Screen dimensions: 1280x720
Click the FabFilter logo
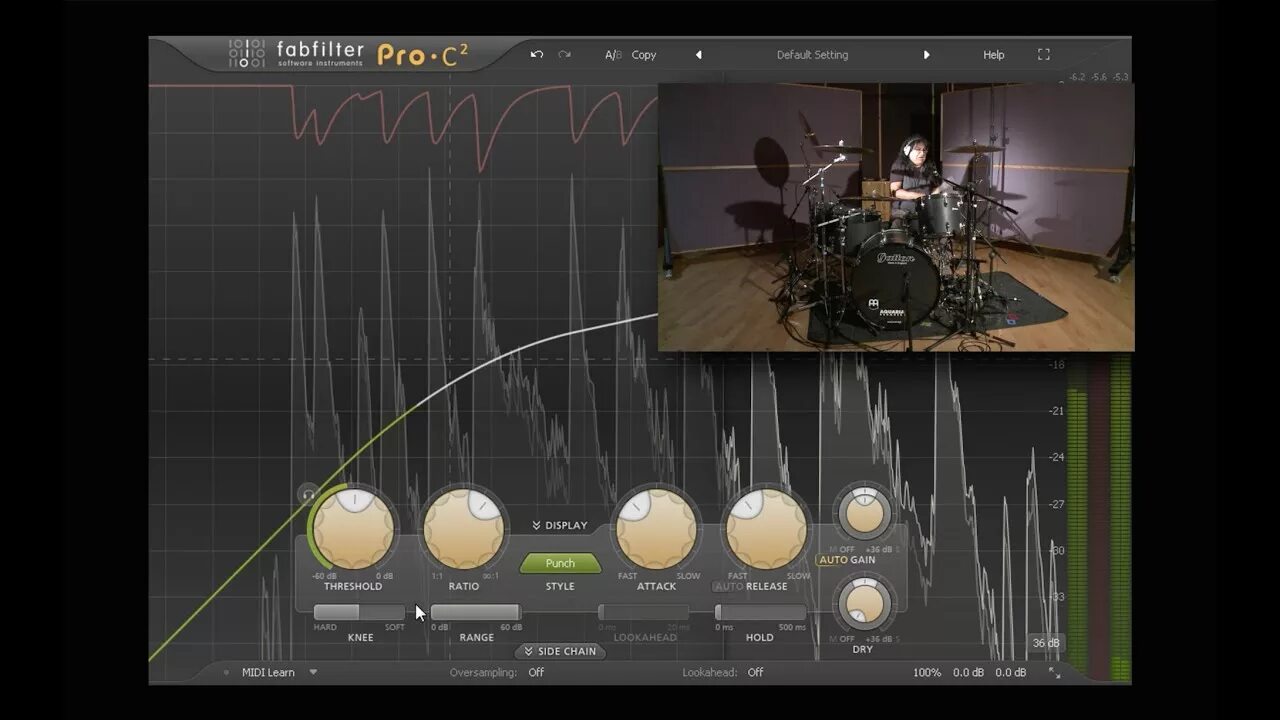pyautogui.click(x=295, y=54)
